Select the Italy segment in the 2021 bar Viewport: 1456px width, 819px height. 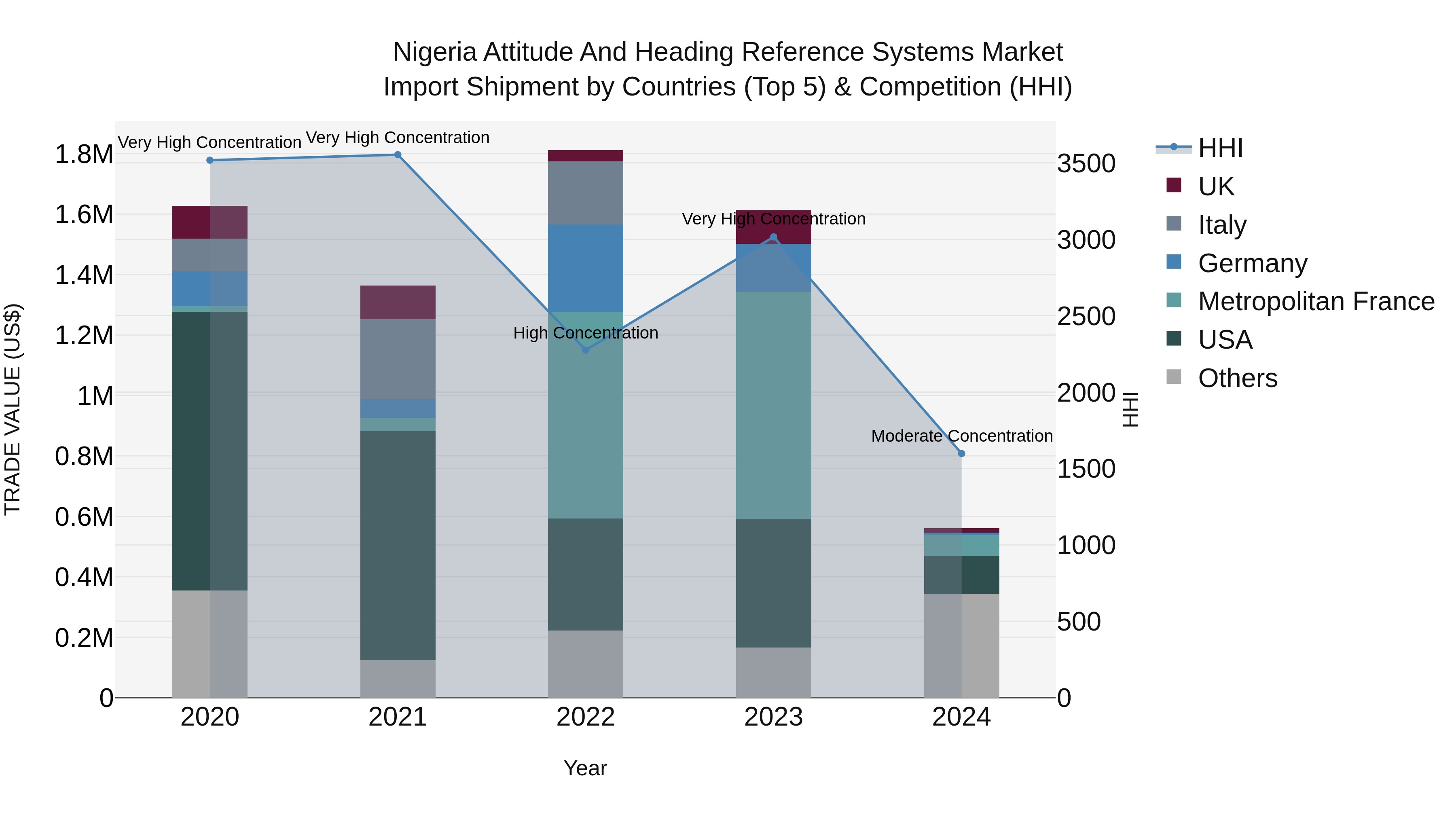coord(398,360)
